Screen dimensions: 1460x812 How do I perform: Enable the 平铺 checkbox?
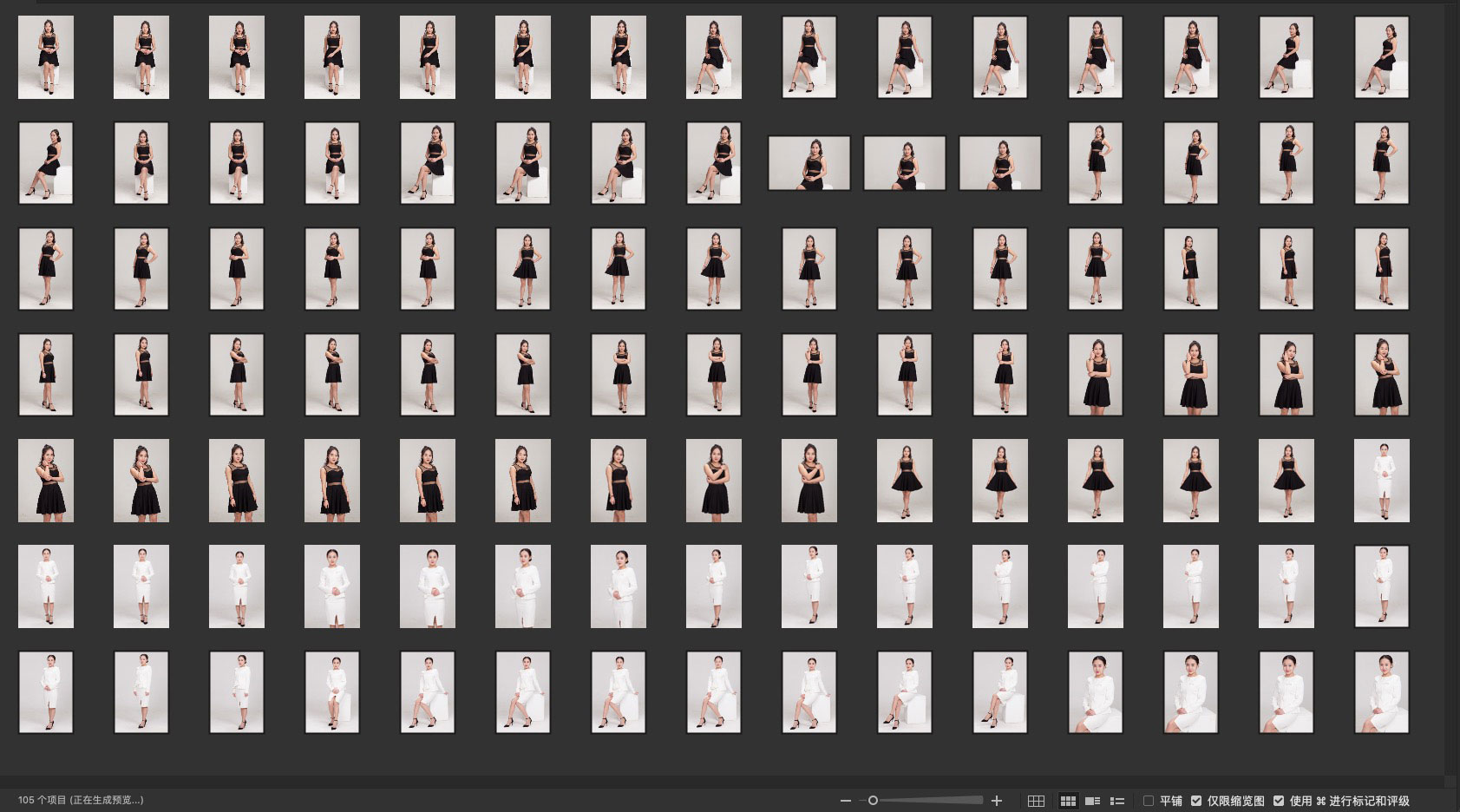pos(1149,801)
